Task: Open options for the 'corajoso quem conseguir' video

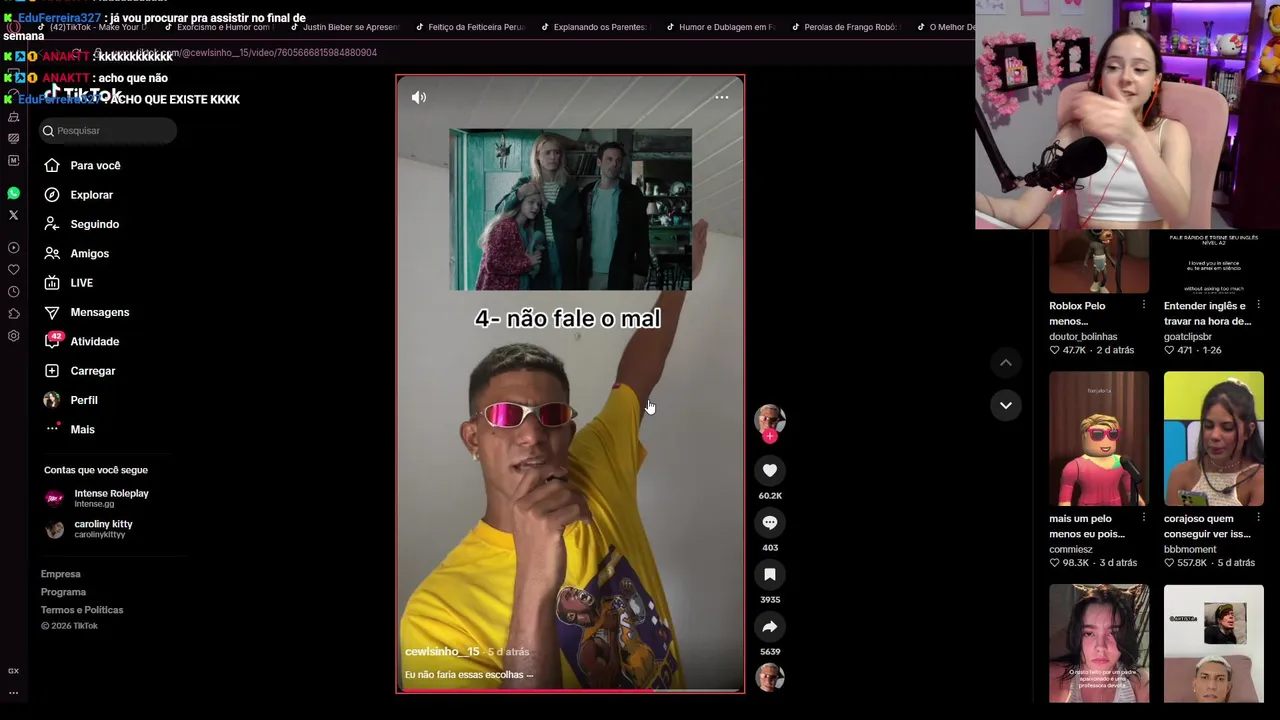Action: pos(1259,518)
